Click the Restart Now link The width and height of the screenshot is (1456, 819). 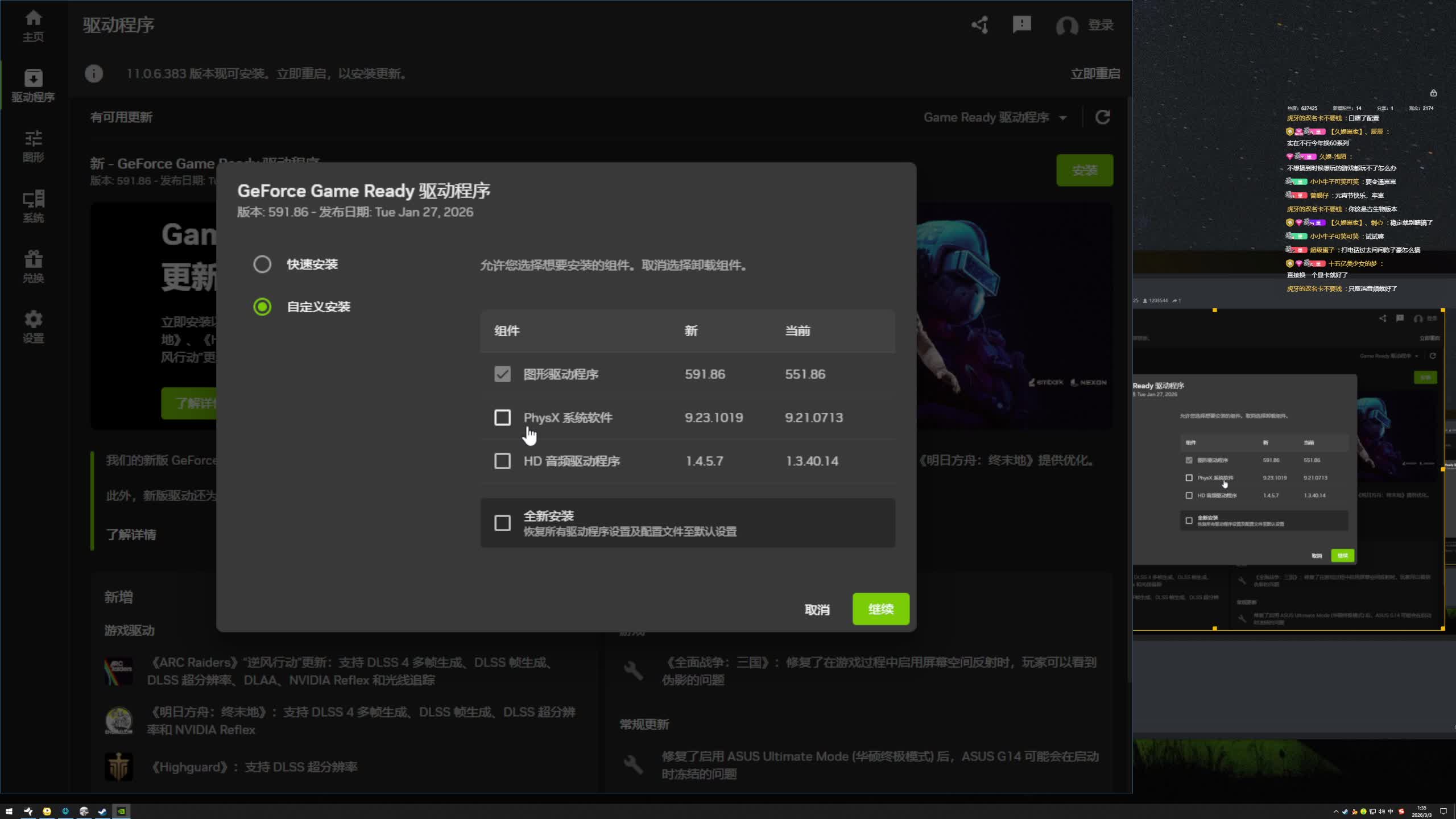(1095, 74)
